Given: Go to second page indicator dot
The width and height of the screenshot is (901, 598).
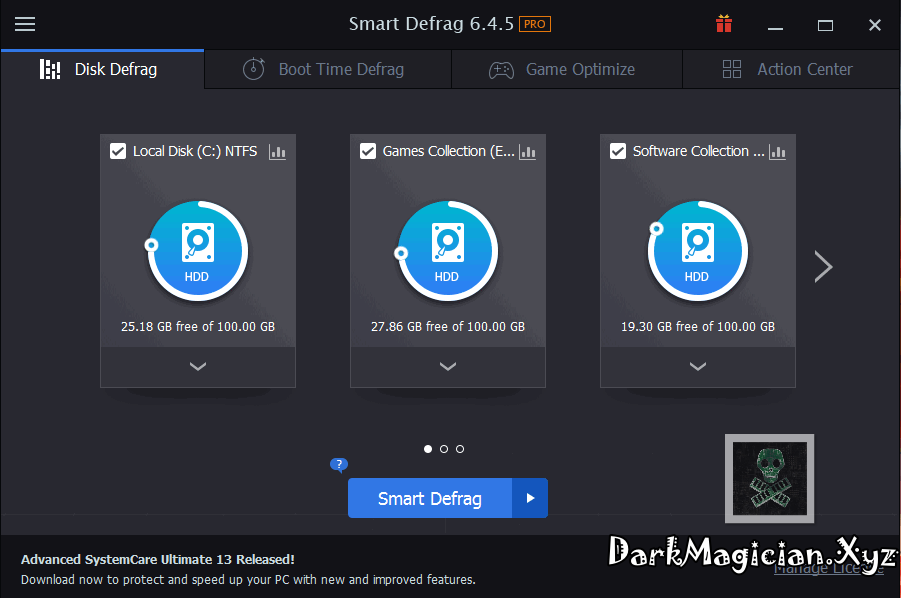Looking at the screenshot, I should (444, 449).
